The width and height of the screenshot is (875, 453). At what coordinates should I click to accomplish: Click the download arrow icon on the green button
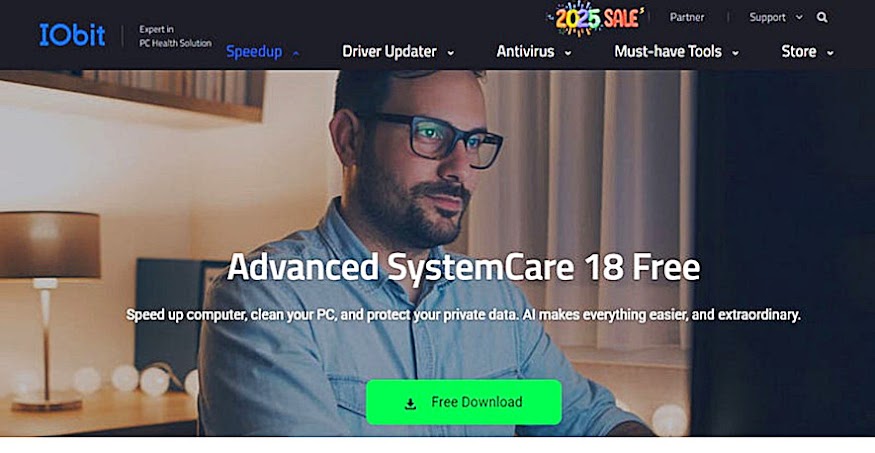410,404
